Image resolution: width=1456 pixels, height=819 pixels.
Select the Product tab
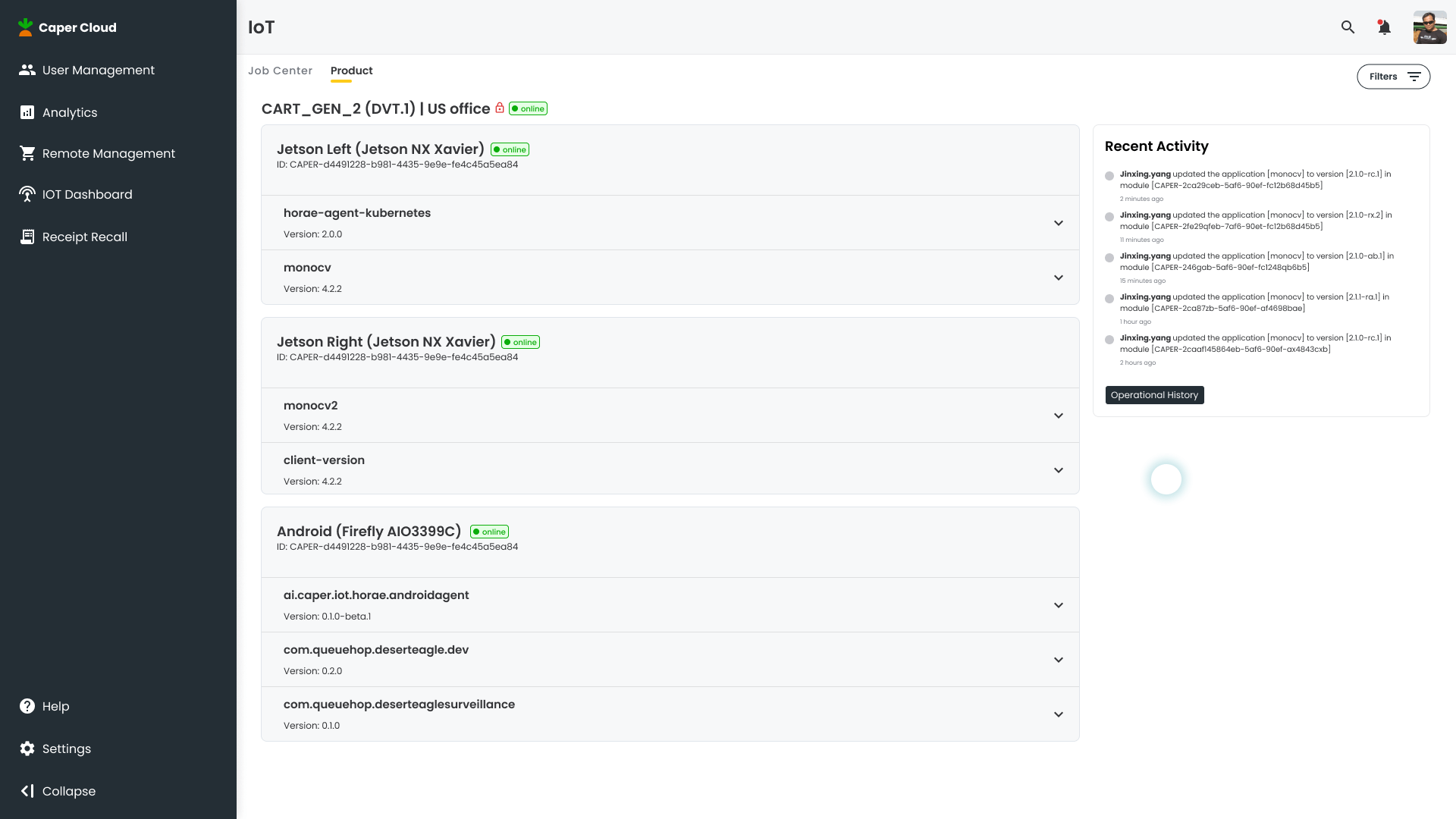(351, 71)
